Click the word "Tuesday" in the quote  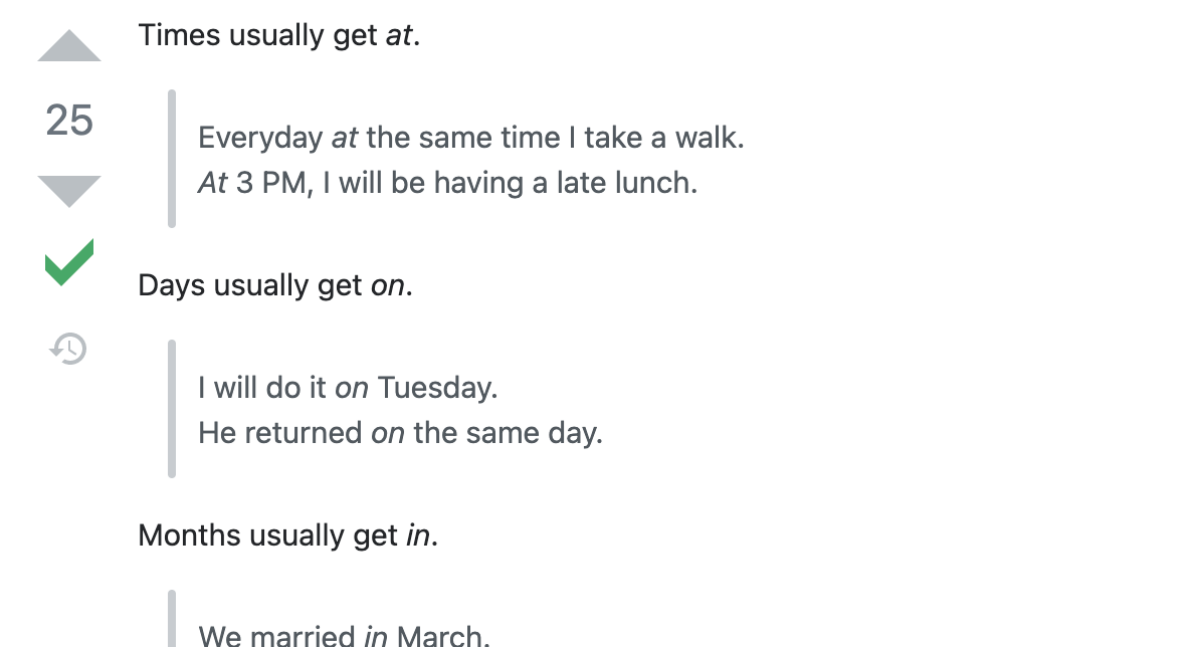point(436,387)
